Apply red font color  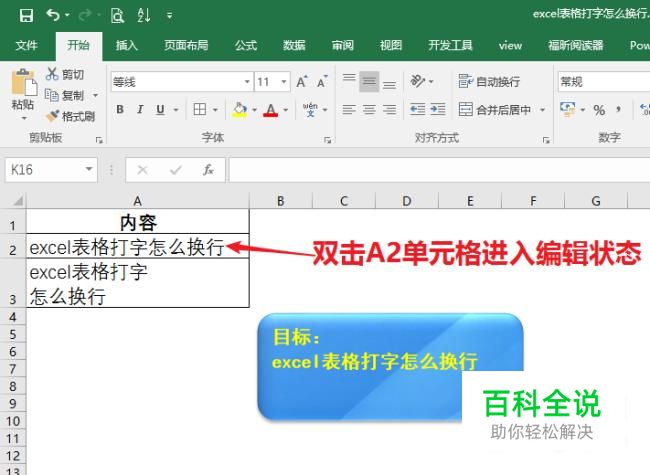click(271, 110)
